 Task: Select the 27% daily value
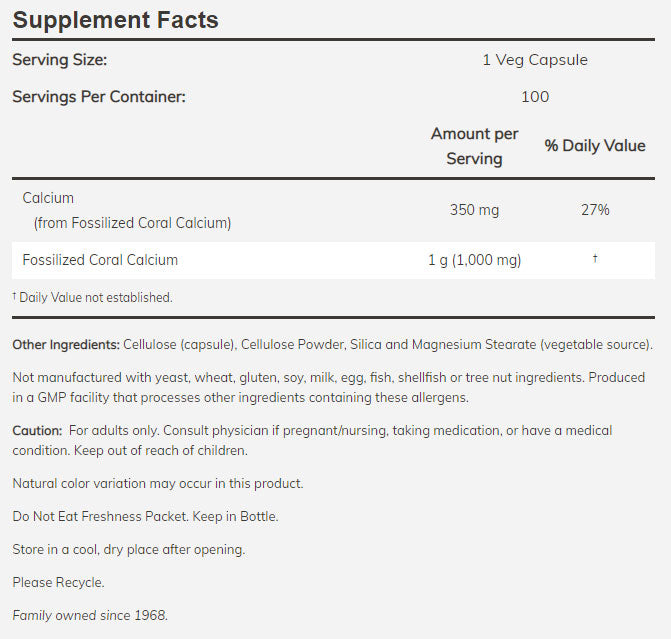(x=595, y=210)
